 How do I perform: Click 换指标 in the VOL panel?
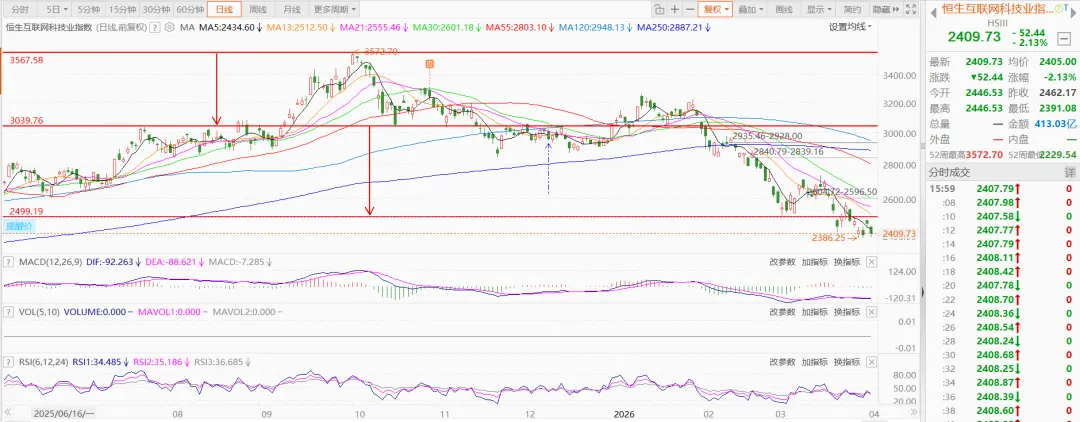[x=847, y=312]
